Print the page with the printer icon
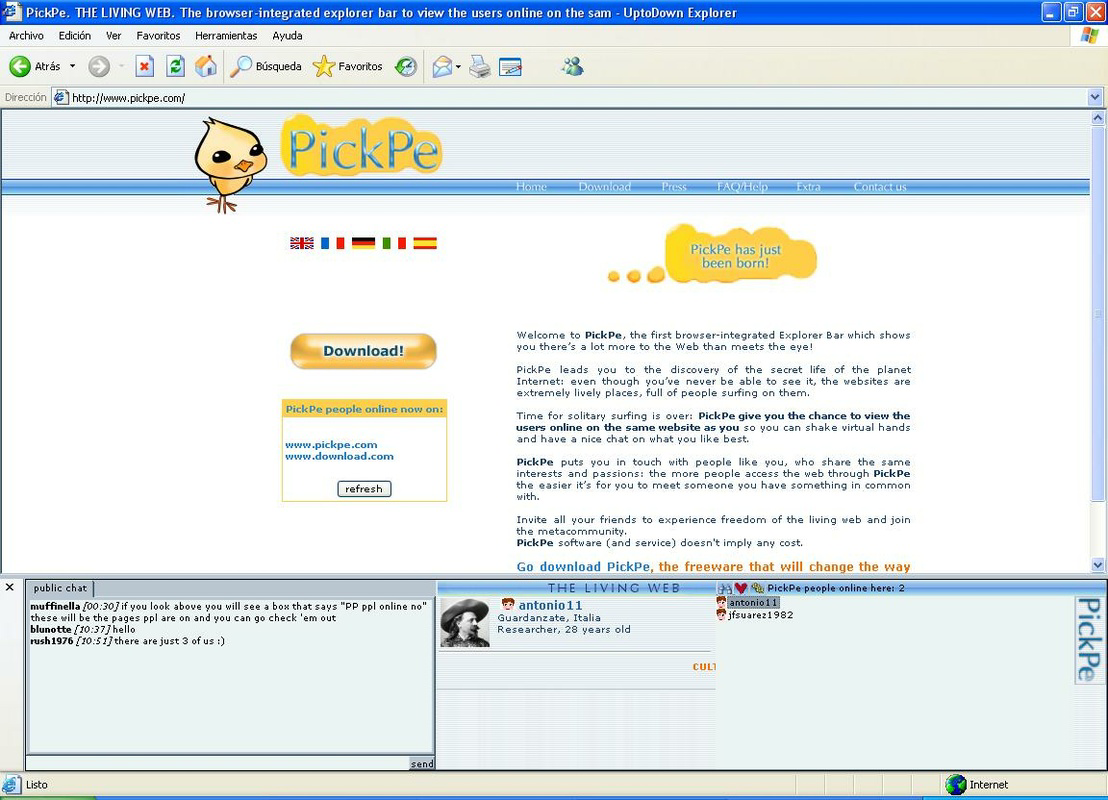The height and width of the screenshot is (800, 1108). [x=480, y=66]
